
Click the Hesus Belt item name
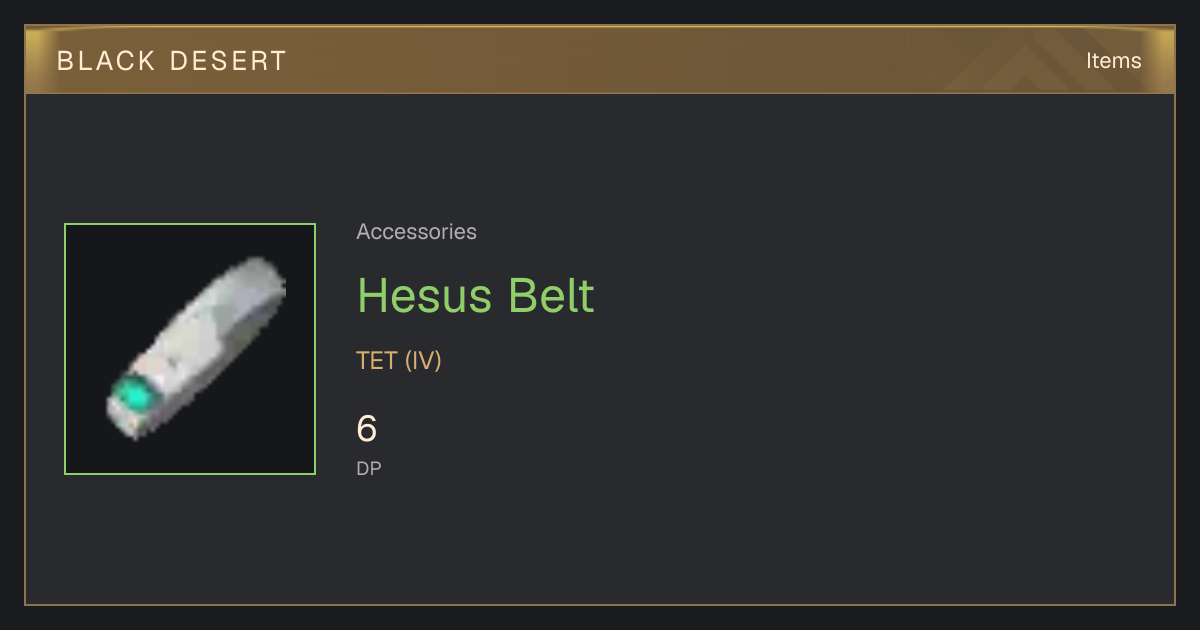point(476,295)
